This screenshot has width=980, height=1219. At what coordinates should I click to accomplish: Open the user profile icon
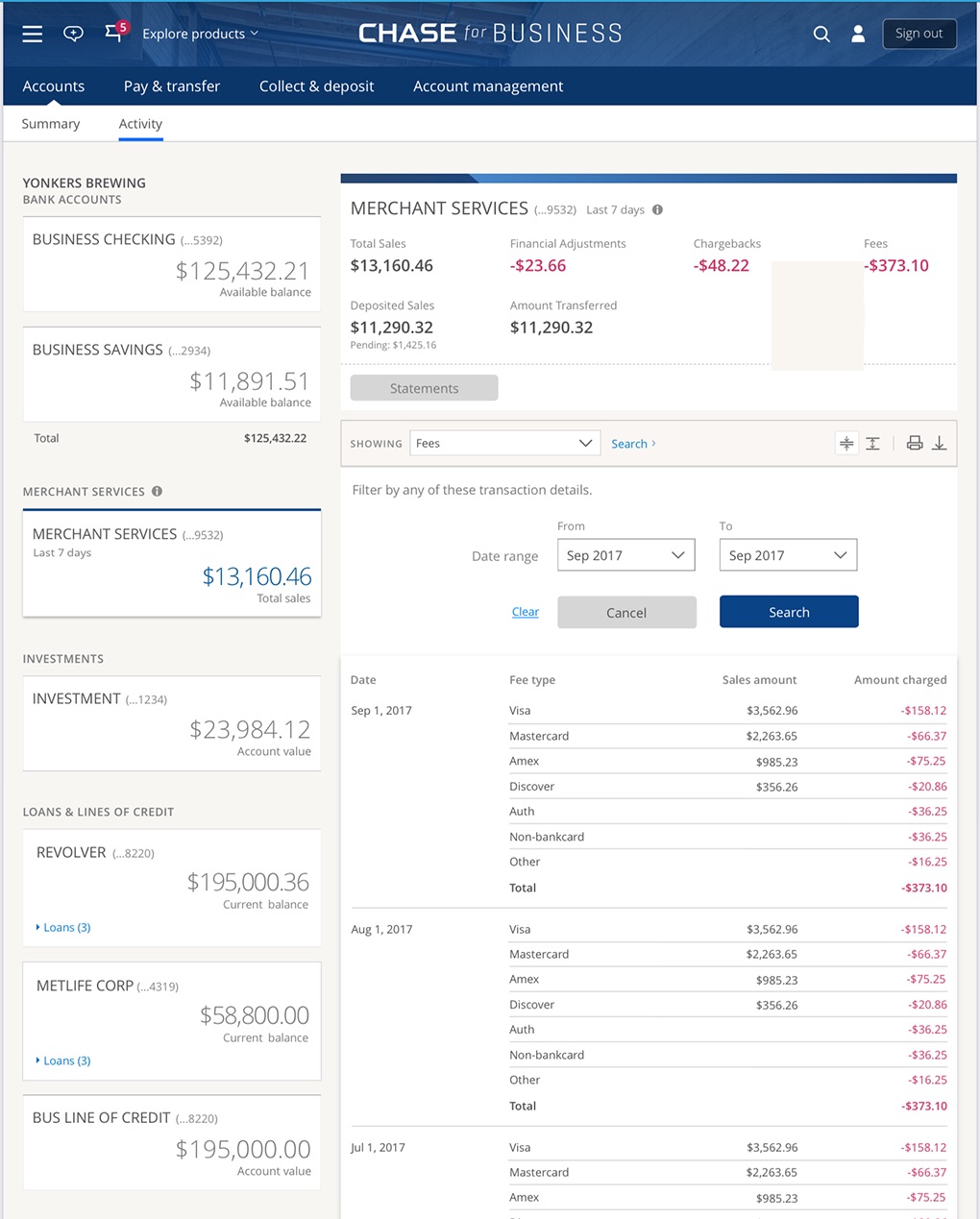858,34
